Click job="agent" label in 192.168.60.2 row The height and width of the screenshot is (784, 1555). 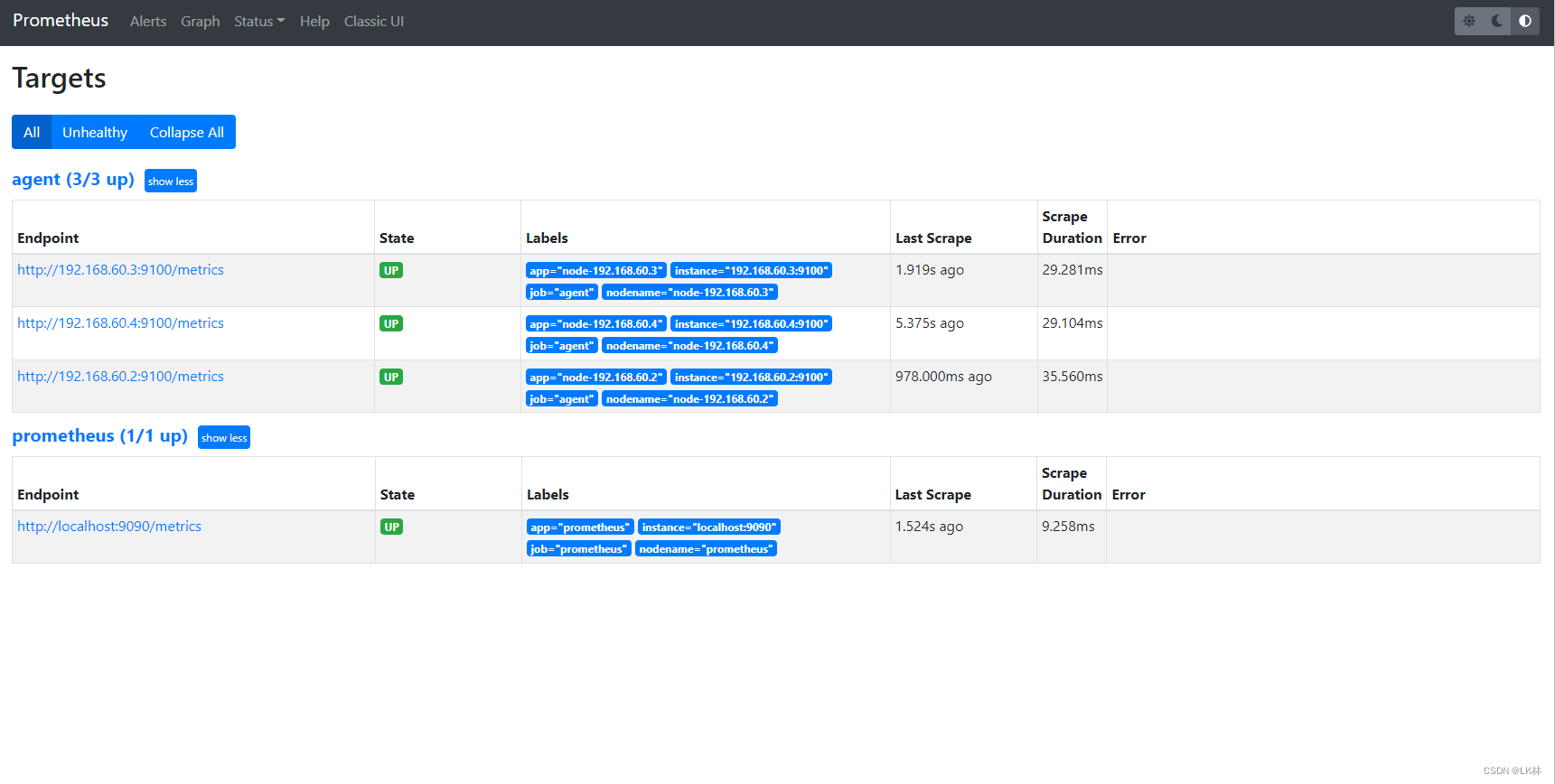(x=562, y=398)
